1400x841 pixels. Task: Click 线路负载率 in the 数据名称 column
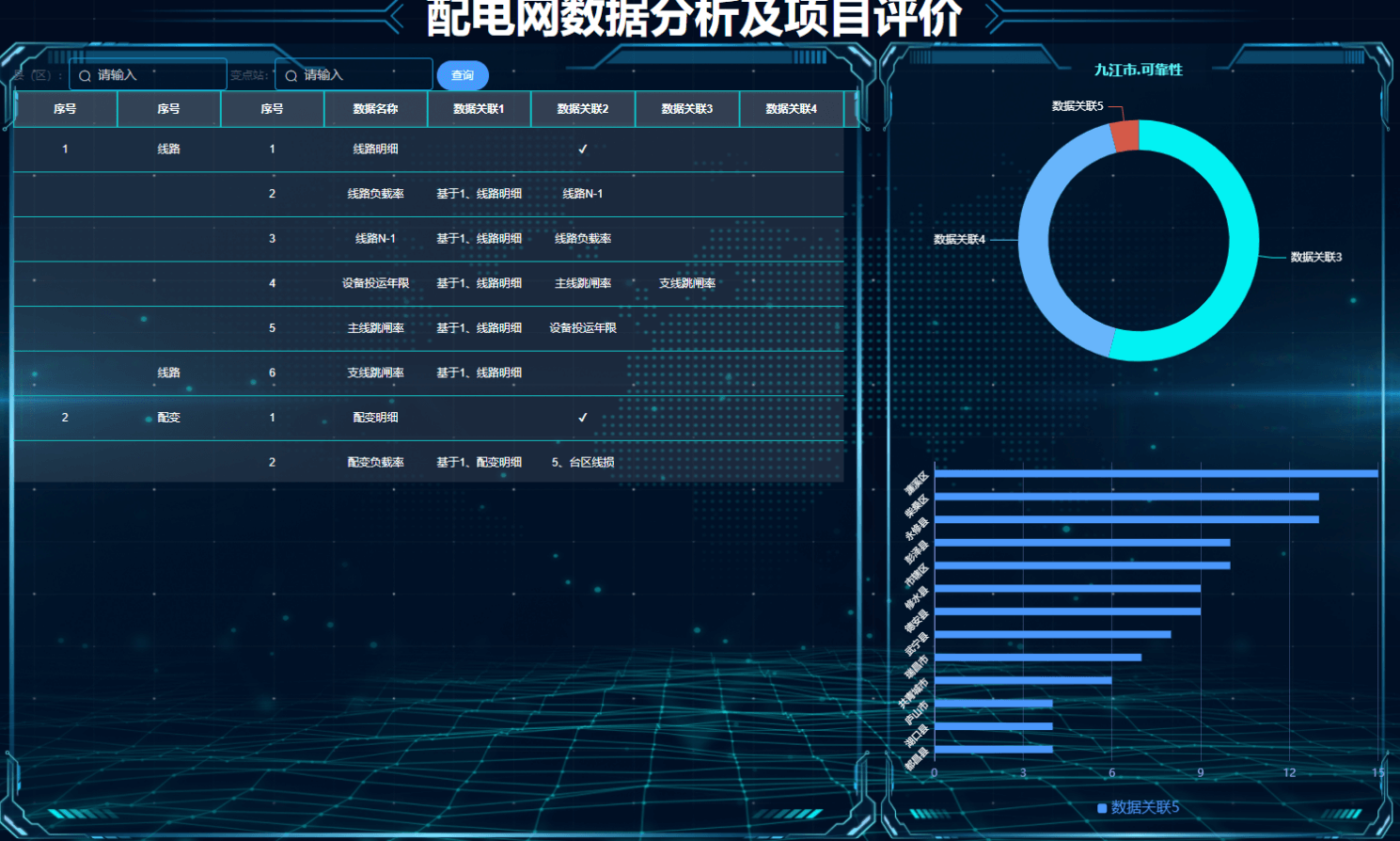[375, 194]
